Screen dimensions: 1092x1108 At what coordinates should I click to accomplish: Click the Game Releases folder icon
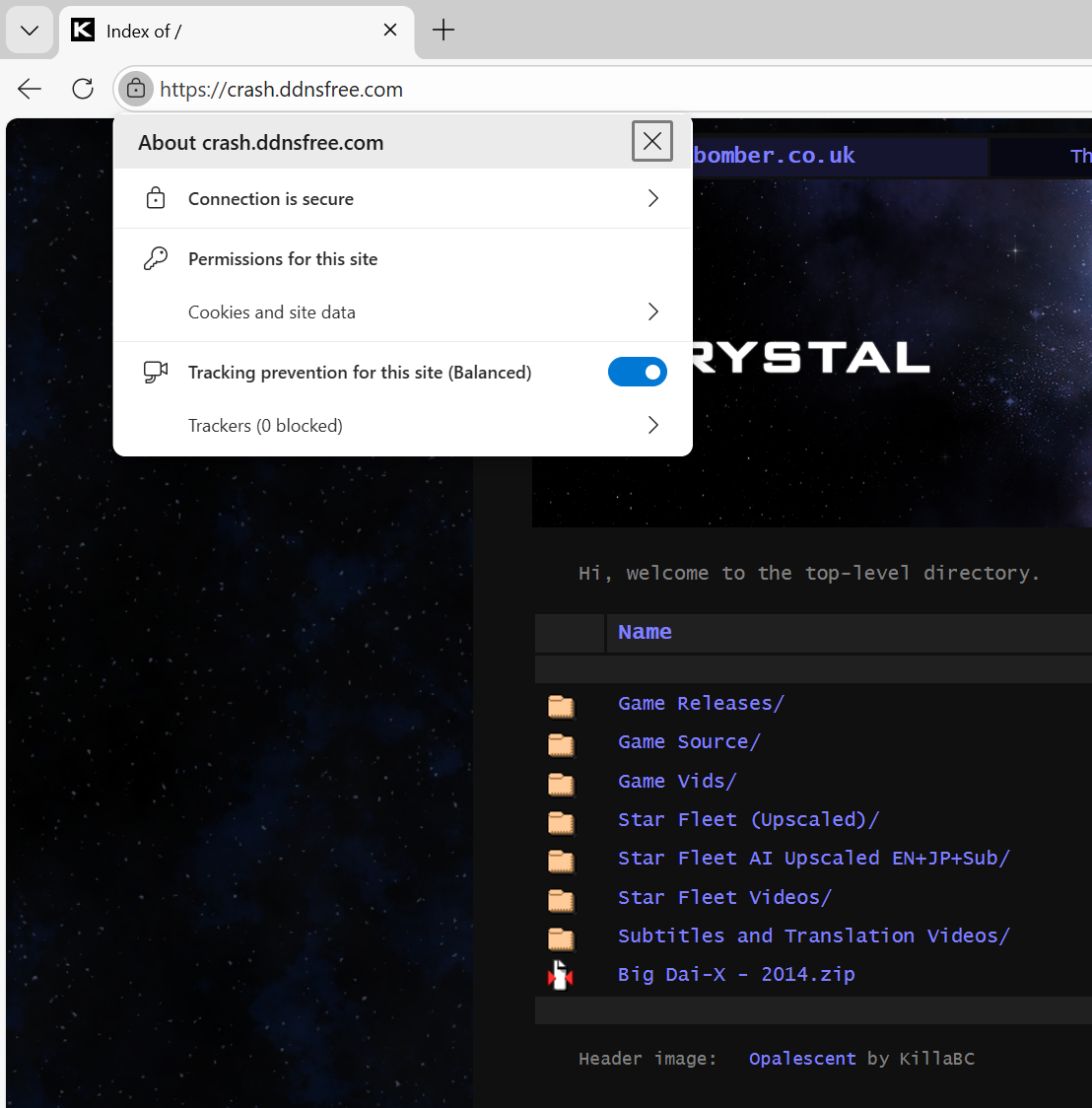click(561, 705)
